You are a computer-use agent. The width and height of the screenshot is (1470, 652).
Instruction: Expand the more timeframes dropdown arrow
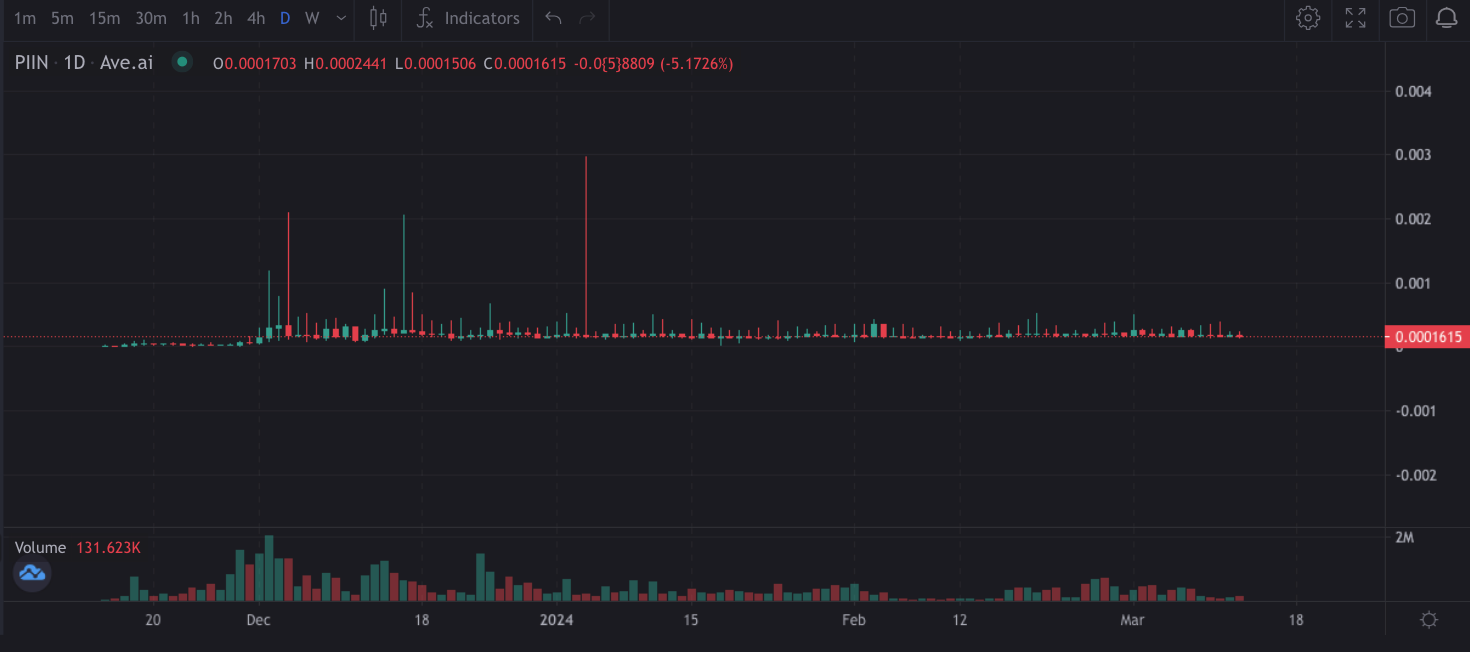point(342,18)
